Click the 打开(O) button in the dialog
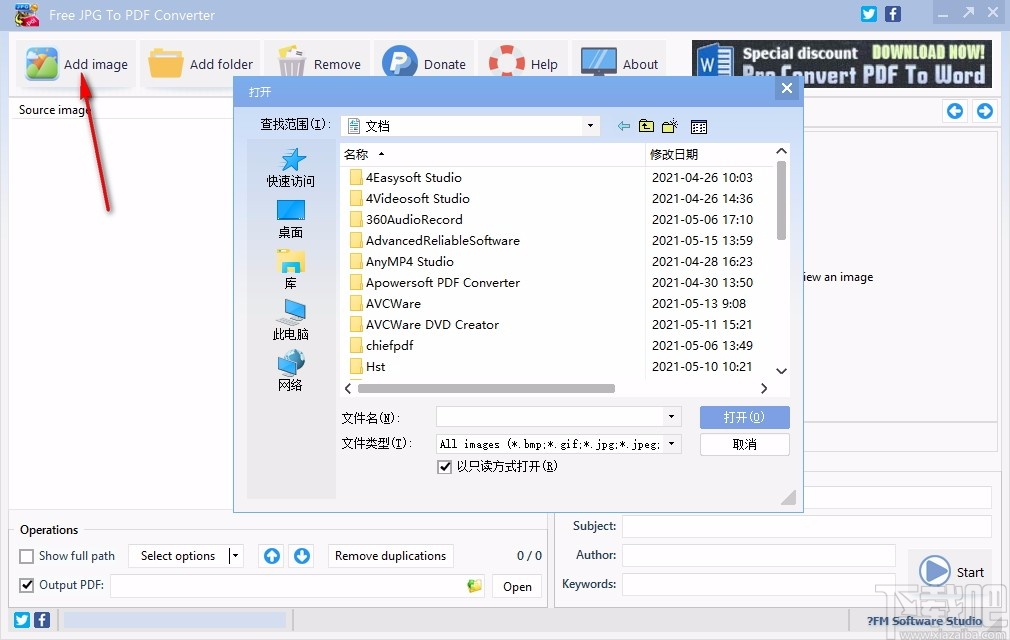1010x640 pixels. (x=744, y=417)
